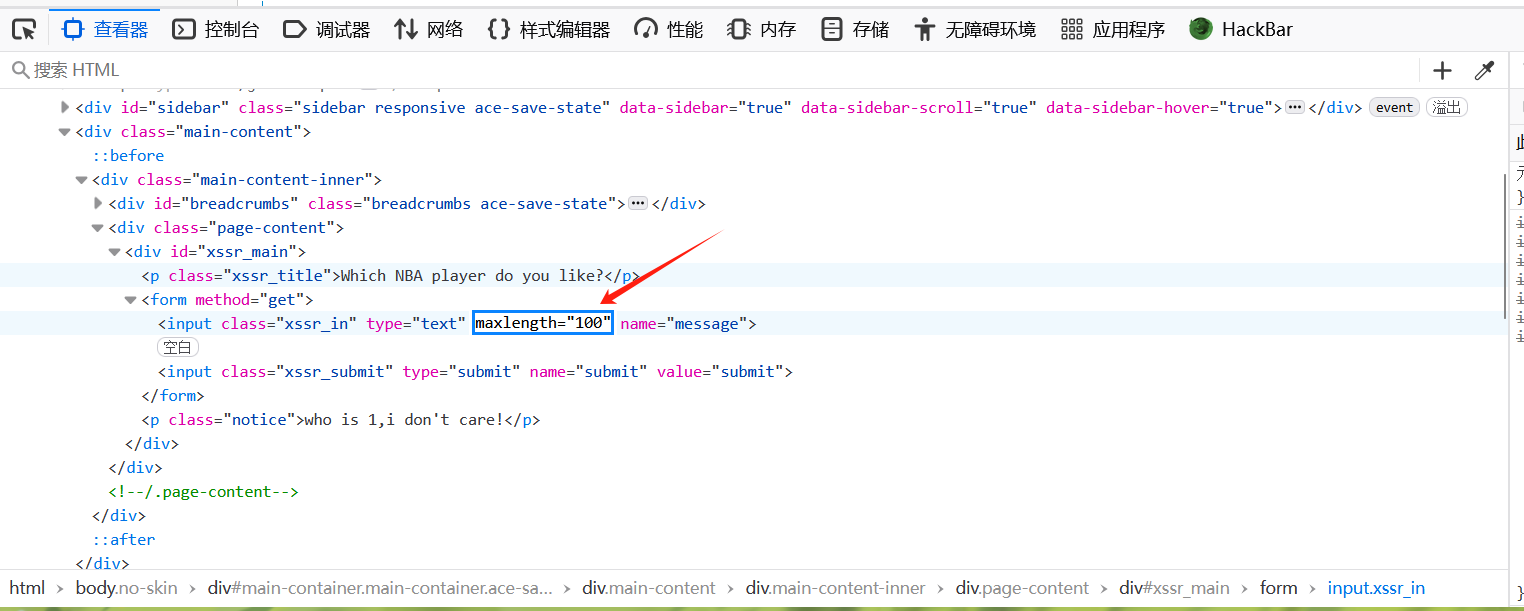Screen dimensions: 1524x611
Task: Open the 调试器 debugger tab
Action: tap(326, 29)
